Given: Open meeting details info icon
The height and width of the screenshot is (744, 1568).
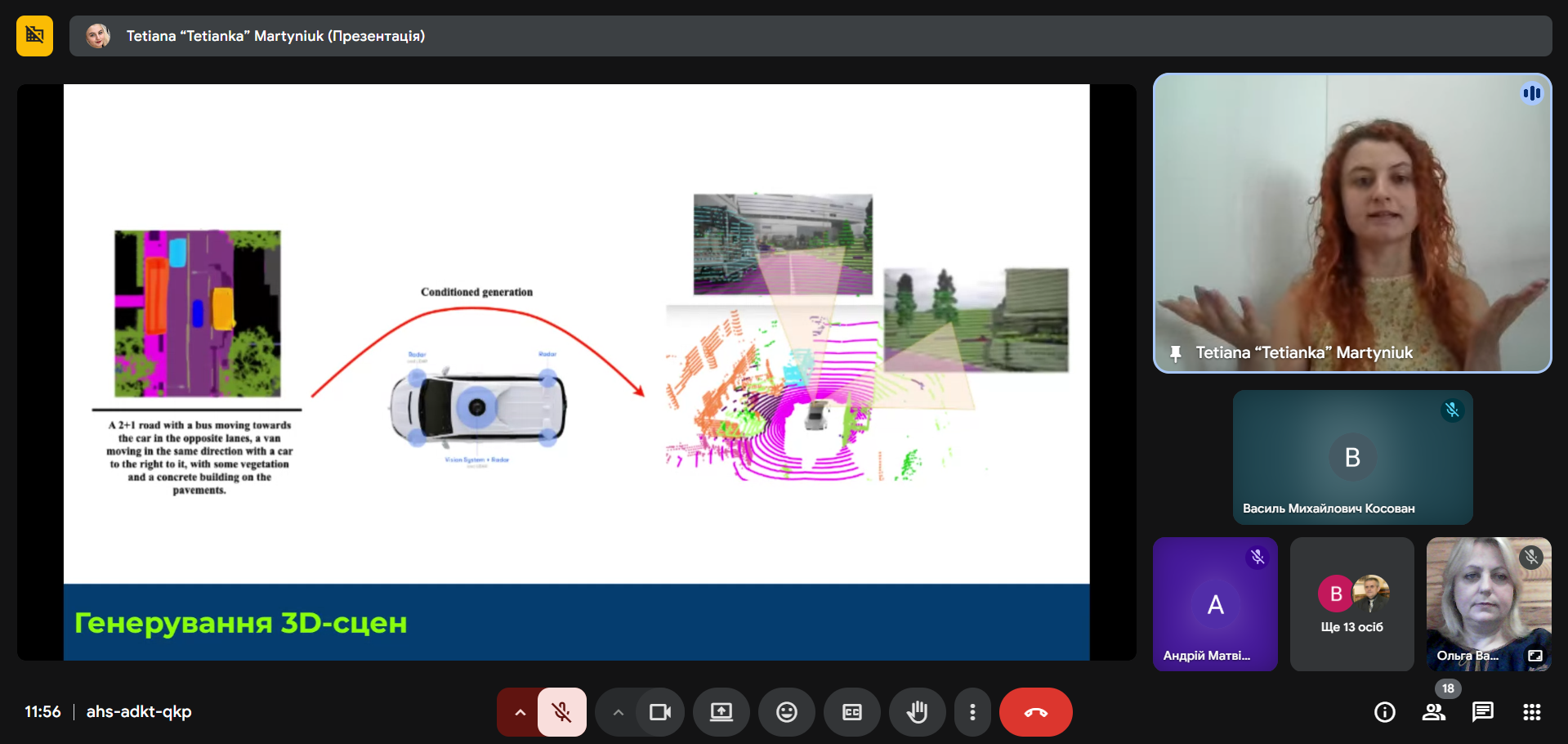Looking at the screenshot, I should [x=1385, y=712].
